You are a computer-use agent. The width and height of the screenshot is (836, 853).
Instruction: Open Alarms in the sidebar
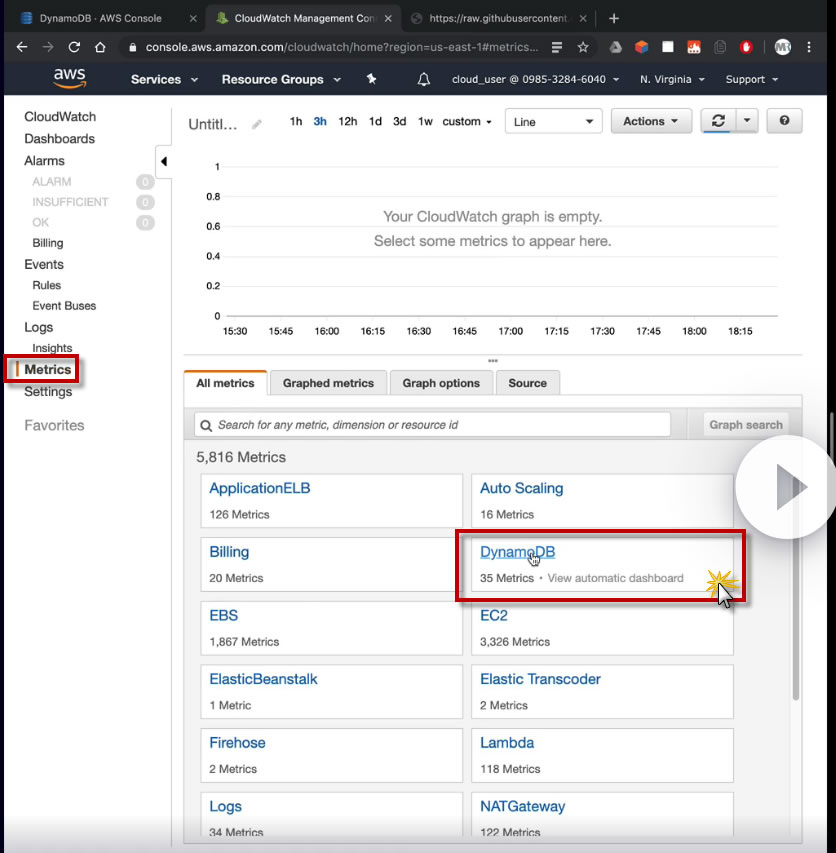click(x=44, y=160)
